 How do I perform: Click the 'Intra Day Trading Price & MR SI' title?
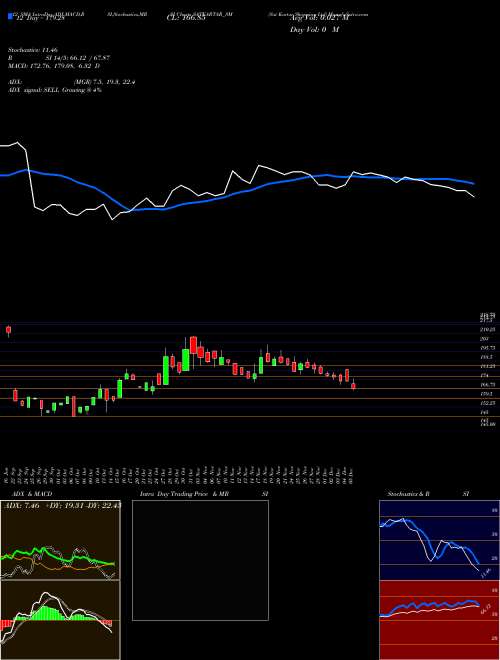pyautogui.click(x=206, y=494)
